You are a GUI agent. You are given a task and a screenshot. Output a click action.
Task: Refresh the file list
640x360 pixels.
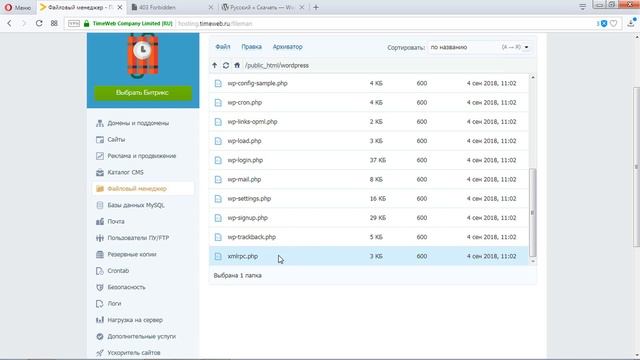point(226,65)
